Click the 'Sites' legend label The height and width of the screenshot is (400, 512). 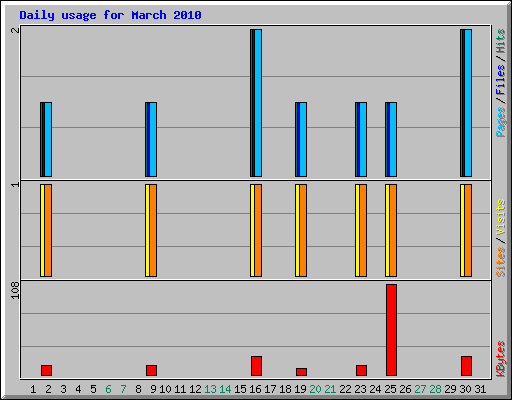point(500,262)
